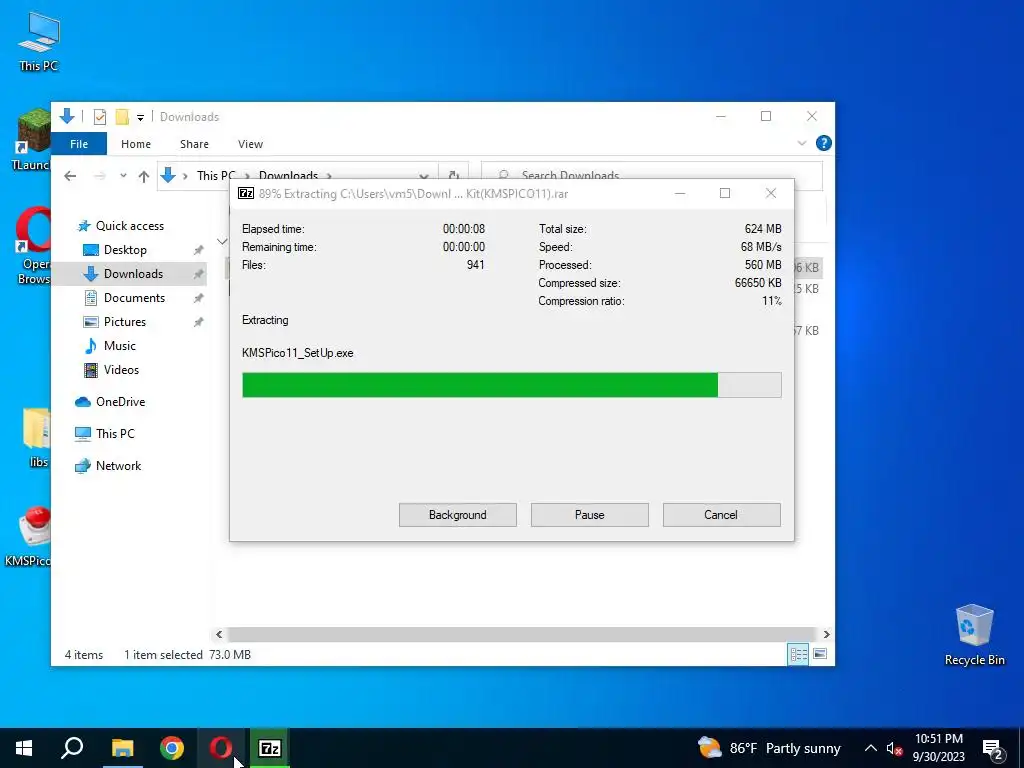This screenshot has width=1024, height=768.
Task: Open Recycle Bin desktop icon
Action: (974, 635)
